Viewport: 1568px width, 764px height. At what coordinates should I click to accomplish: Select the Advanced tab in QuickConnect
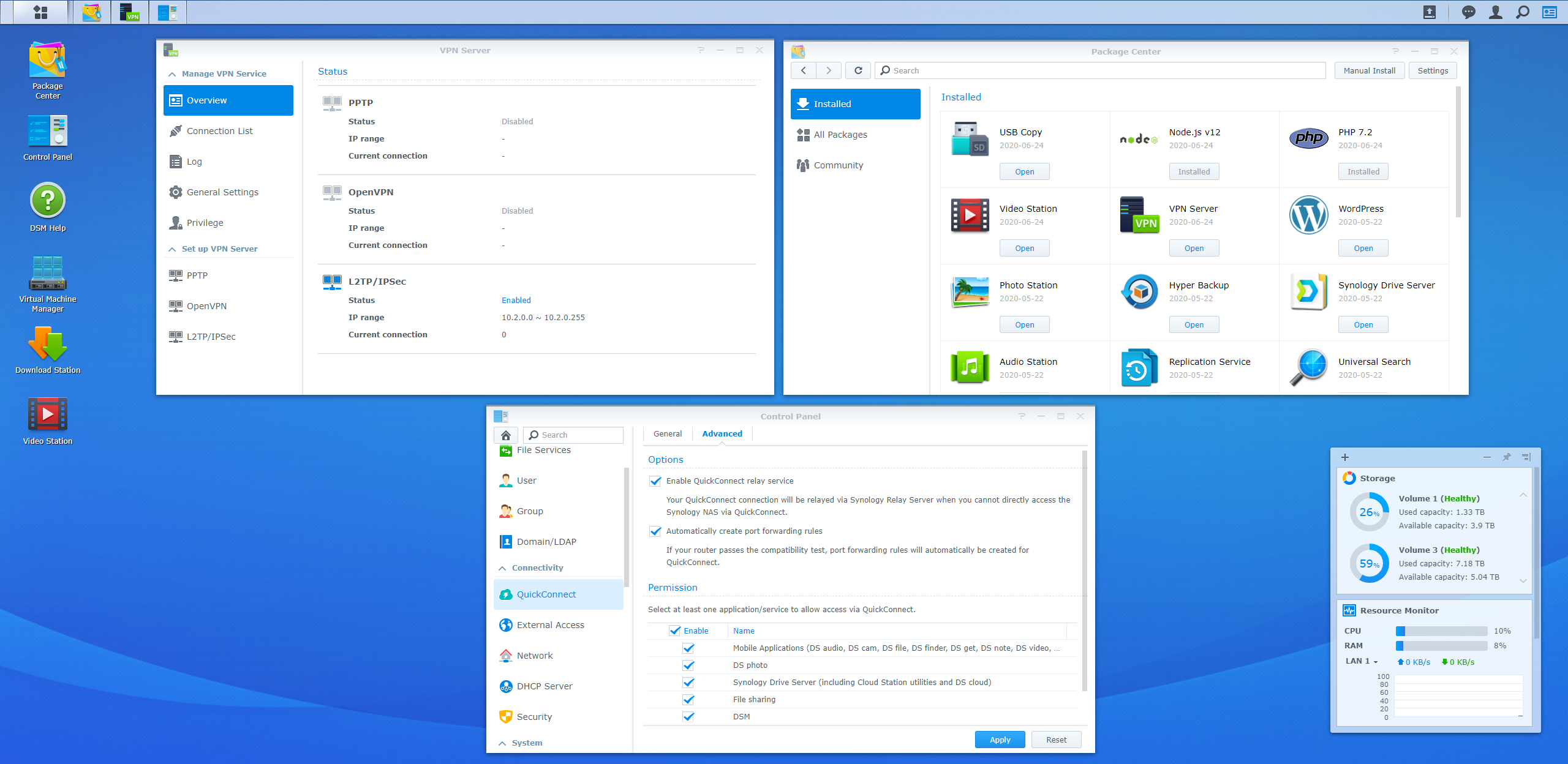pyautogui.click(x=722, y=434)
